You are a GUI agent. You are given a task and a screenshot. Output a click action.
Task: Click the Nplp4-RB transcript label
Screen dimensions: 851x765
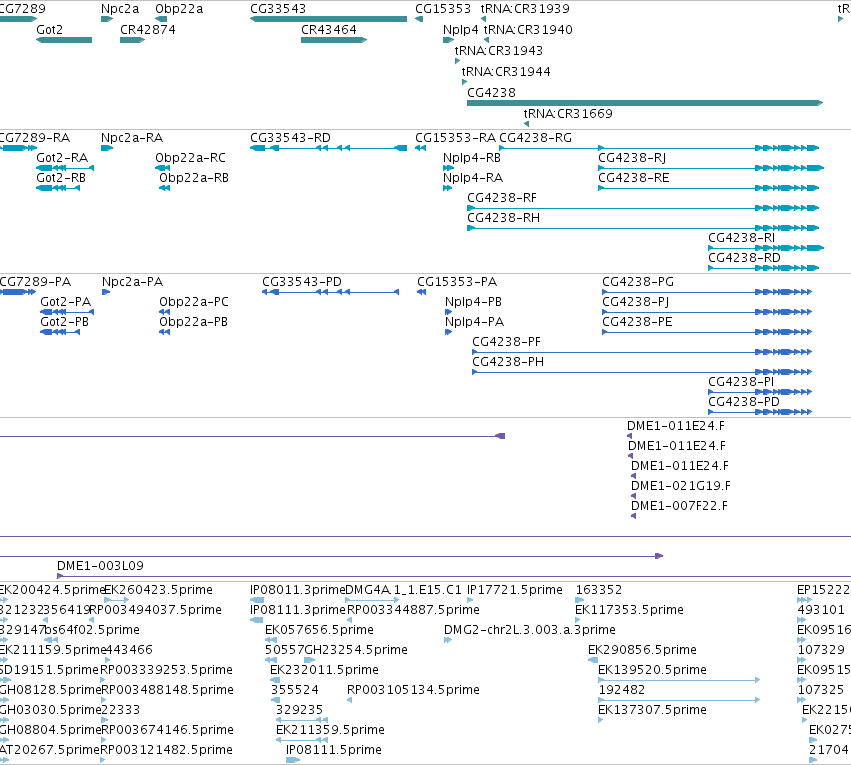(472, 158)
